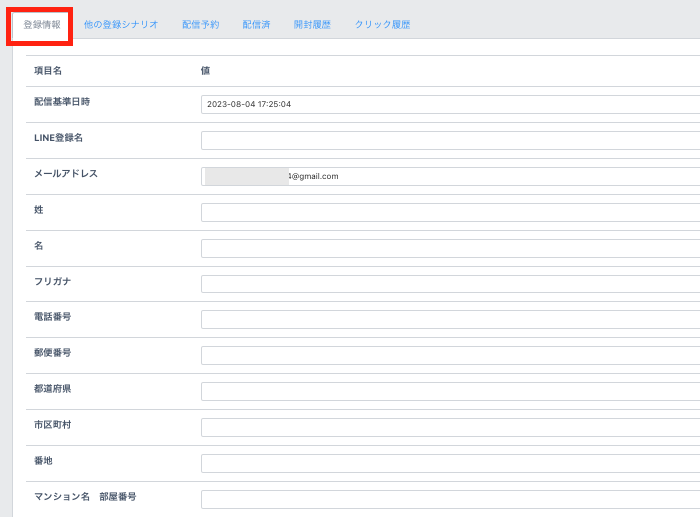The height and width of the screenshot is (517, 700).
Task: Select the 配信済 tab
Action: click(256, 24)
